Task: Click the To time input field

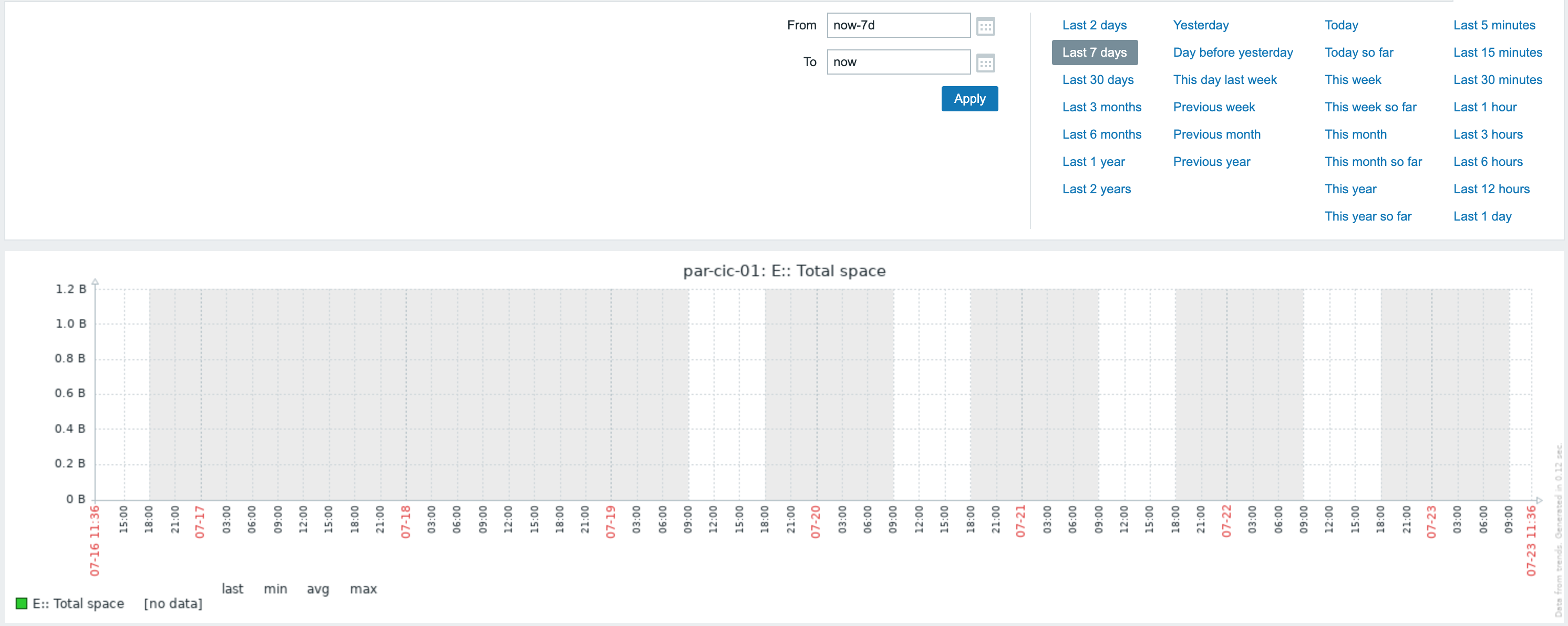Action: pos(899,62)
